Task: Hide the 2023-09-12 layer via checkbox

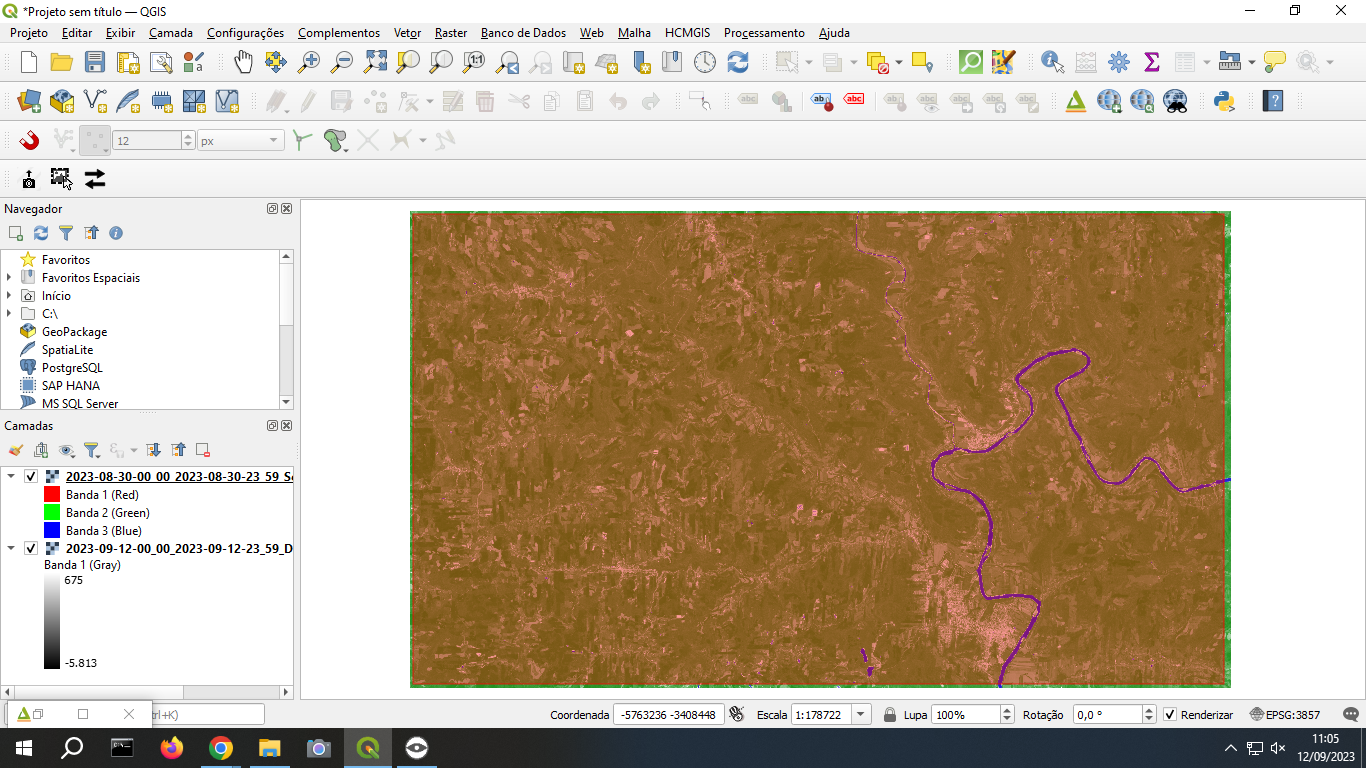Action: point(31,549)
